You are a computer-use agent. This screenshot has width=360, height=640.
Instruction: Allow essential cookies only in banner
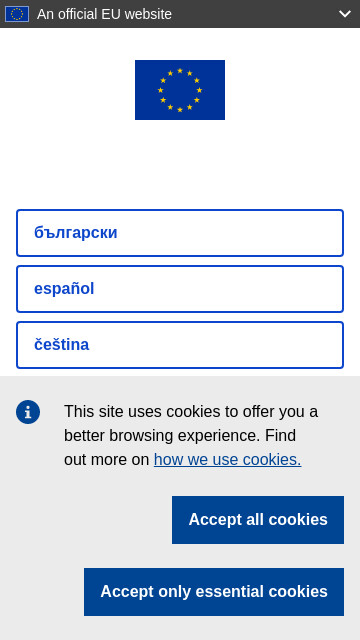point(214,592)
